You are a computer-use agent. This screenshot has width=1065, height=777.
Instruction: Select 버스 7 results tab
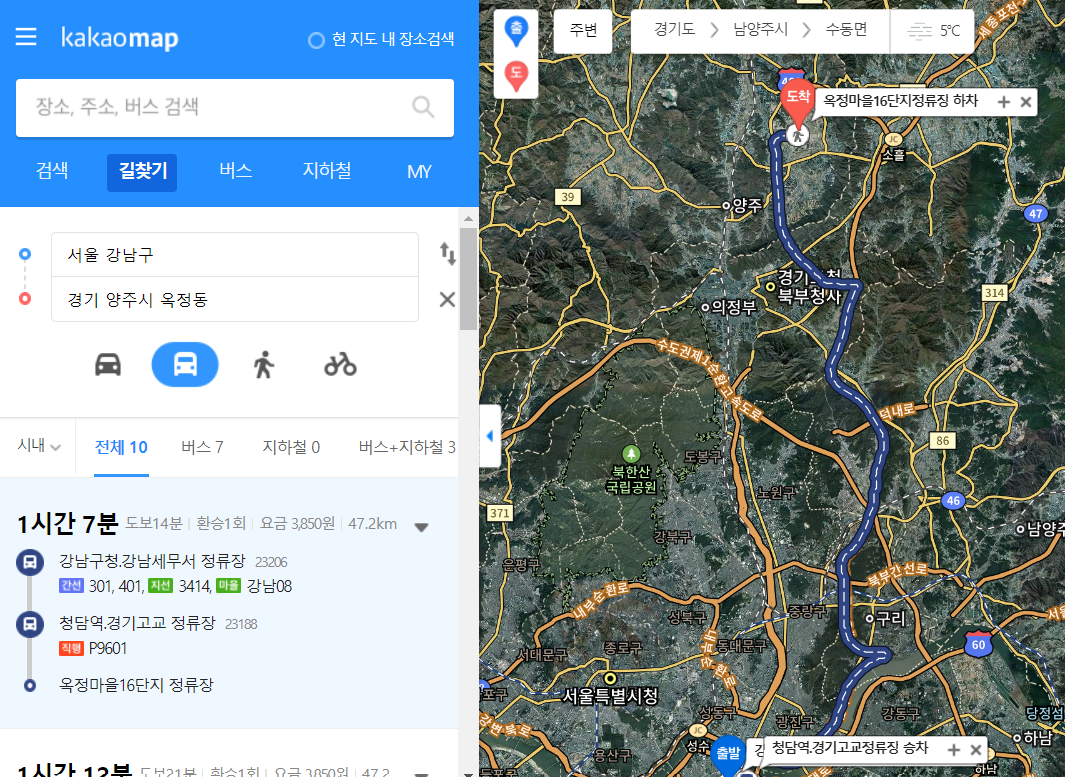(202, 447)
